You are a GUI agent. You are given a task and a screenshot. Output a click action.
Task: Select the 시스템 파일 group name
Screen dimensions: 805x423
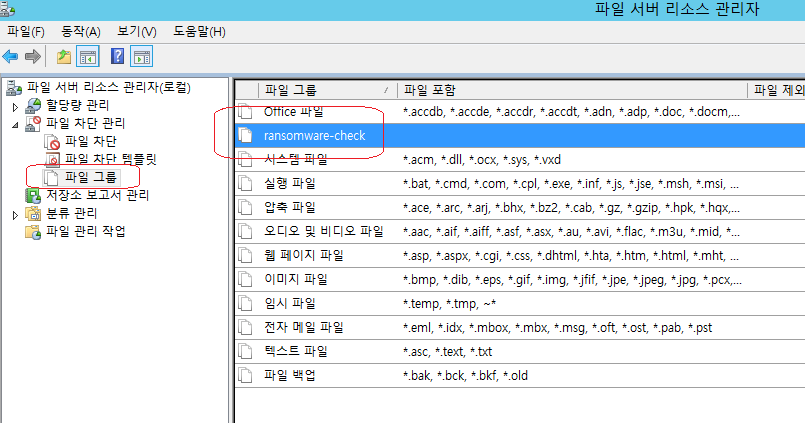[296, 160]
